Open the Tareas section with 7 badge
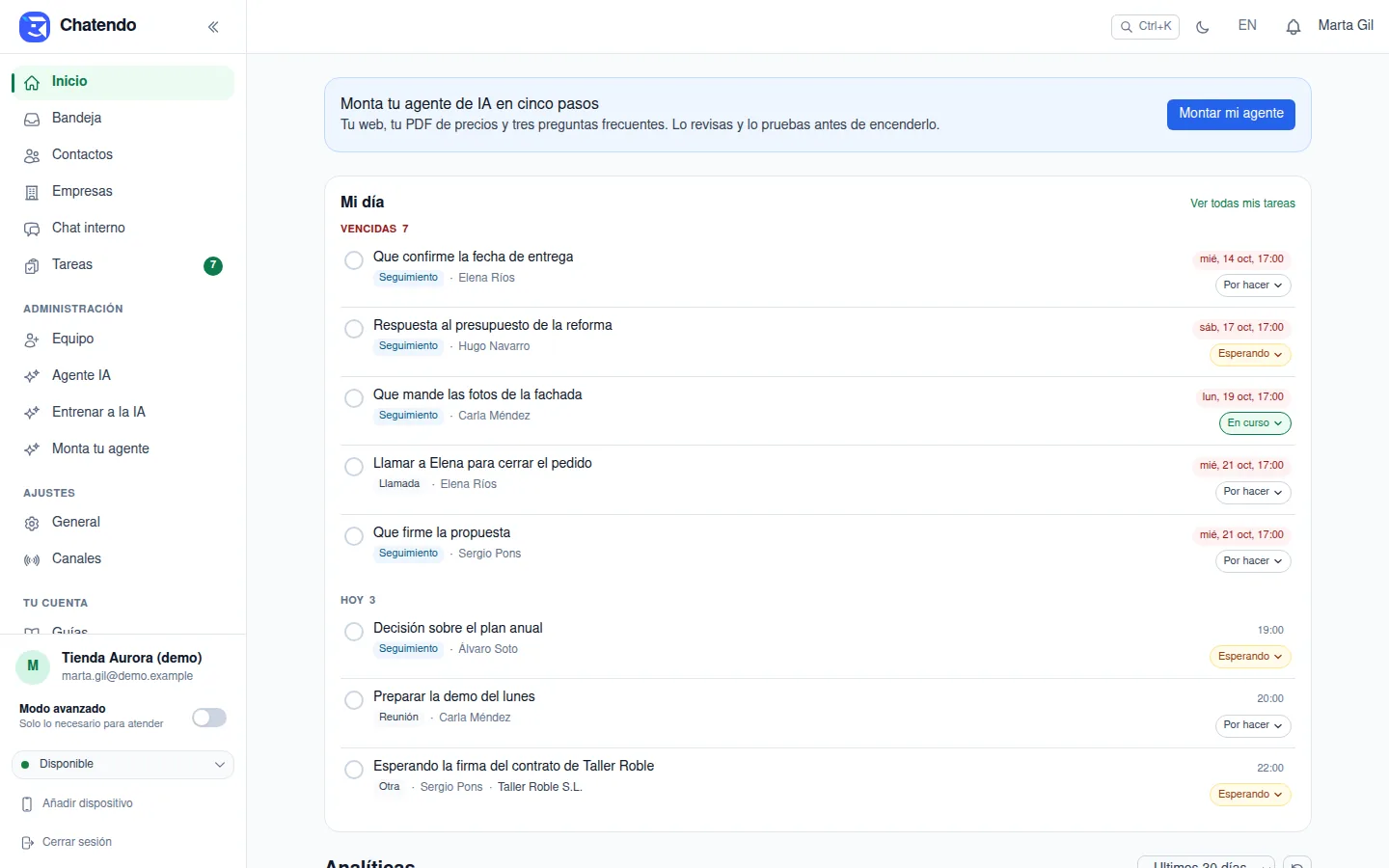 pyautogui.click(x=123, y=265)
